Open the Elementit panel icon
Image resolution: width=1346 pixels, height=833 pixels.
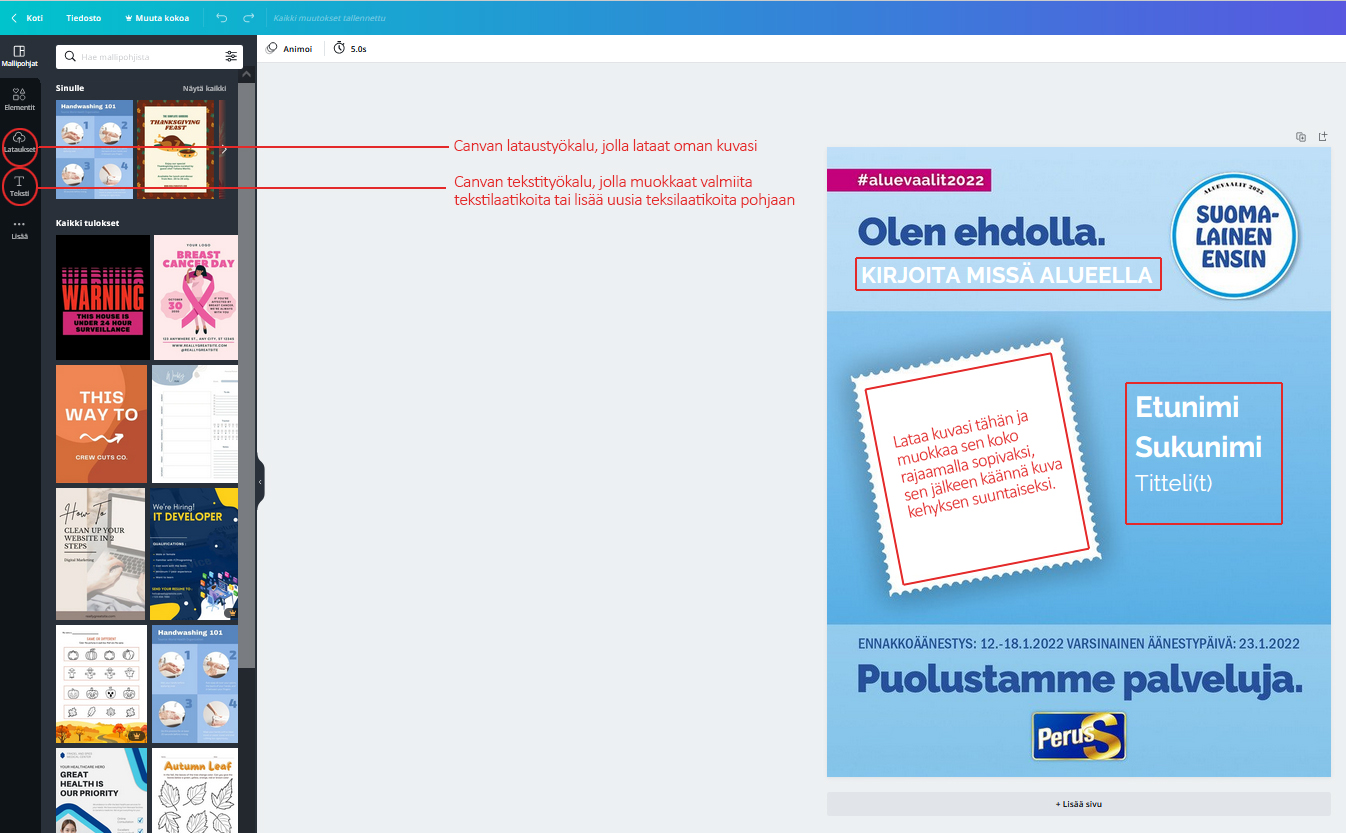point(19,99)
